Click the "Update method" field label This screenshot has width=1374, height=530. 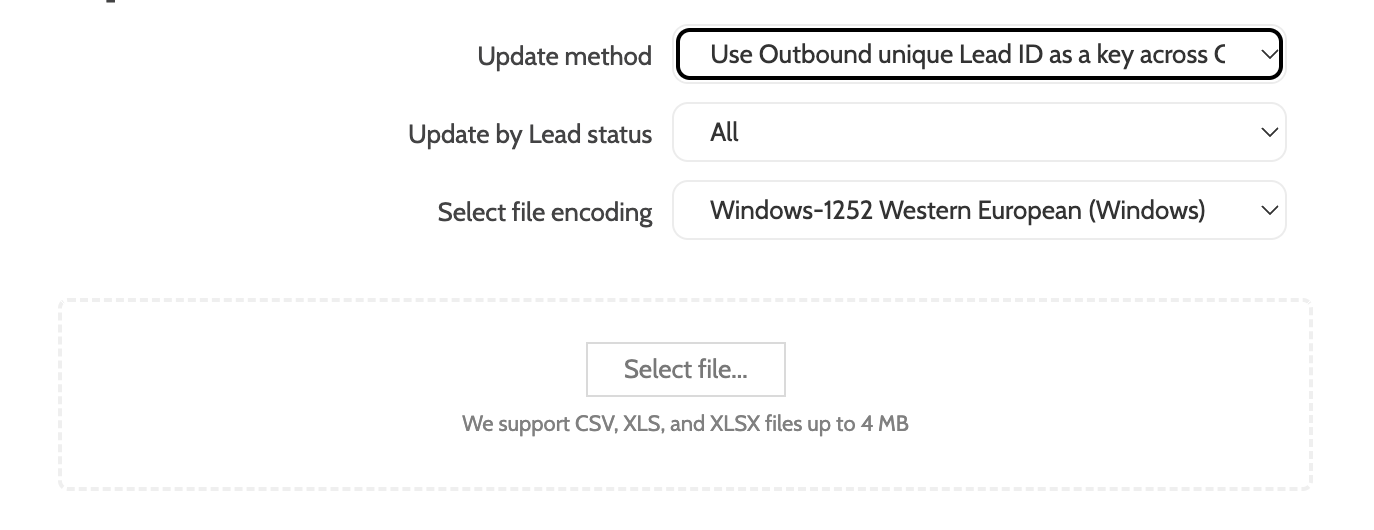click(564, 56)
